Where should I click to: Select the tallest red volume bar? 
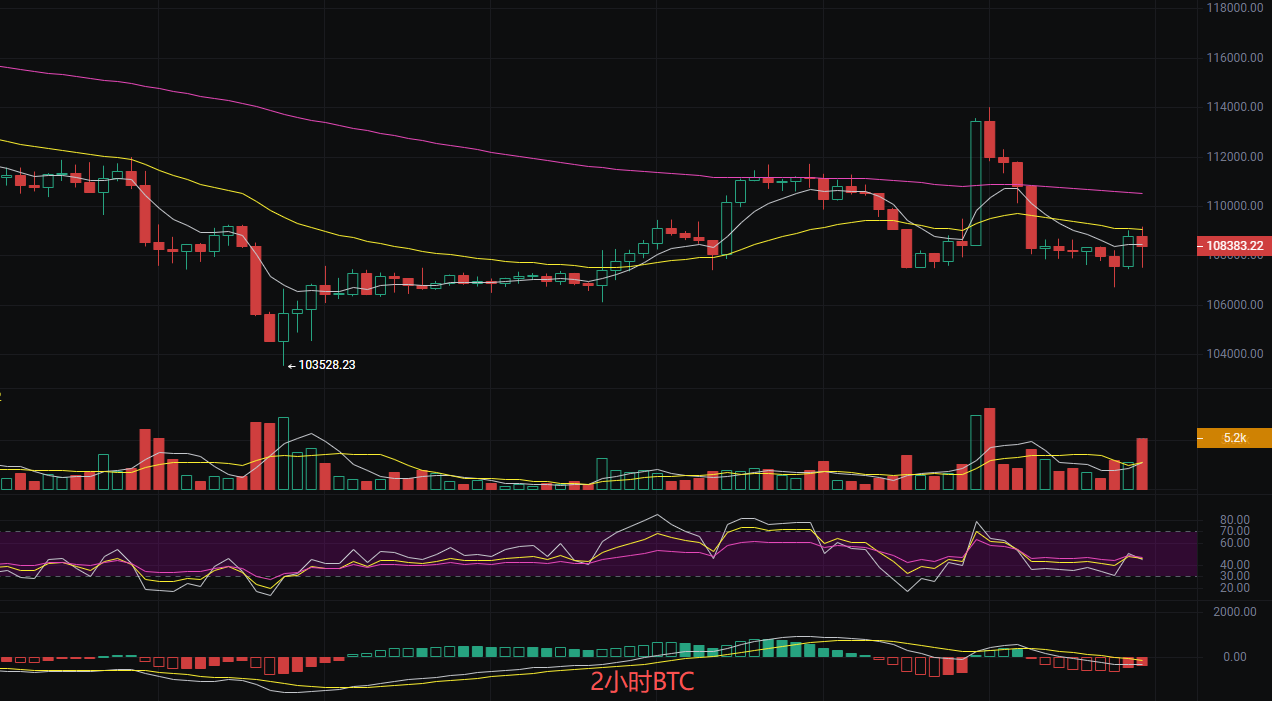[990, 450]
